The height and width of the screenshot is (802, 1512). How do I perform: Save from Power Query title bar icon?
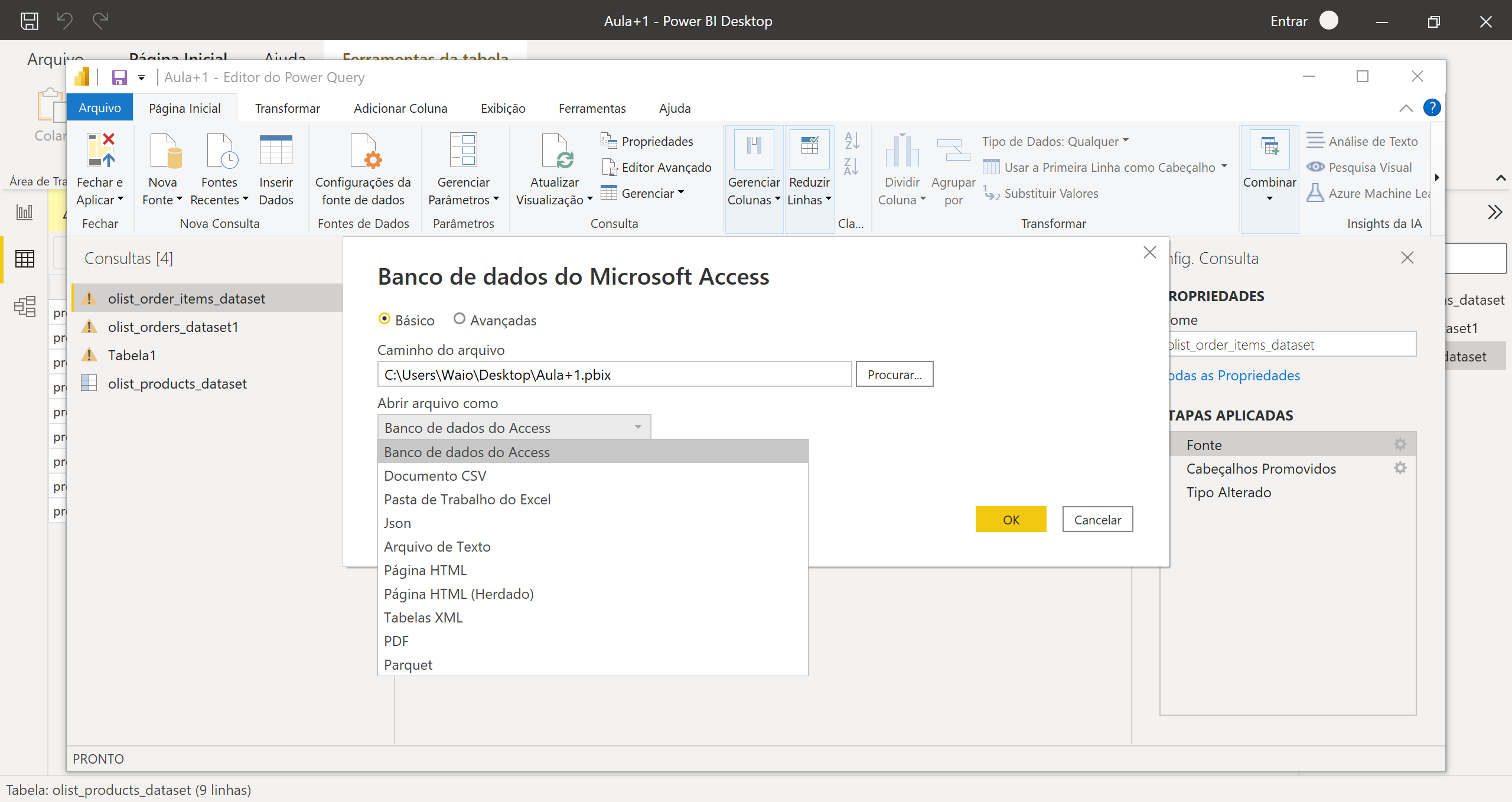point(120,77)
